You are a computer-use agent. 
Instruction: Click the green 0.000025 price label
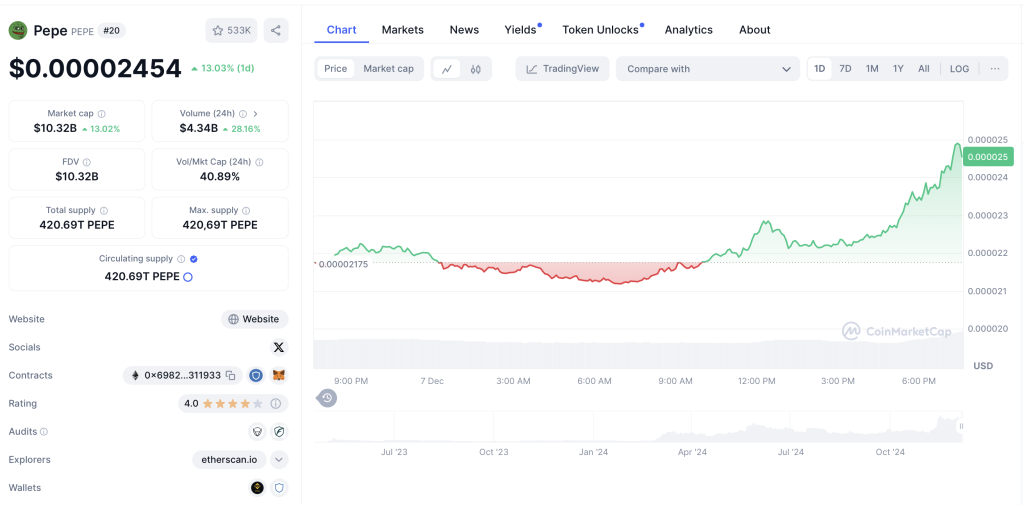click(x=988, y=157)
